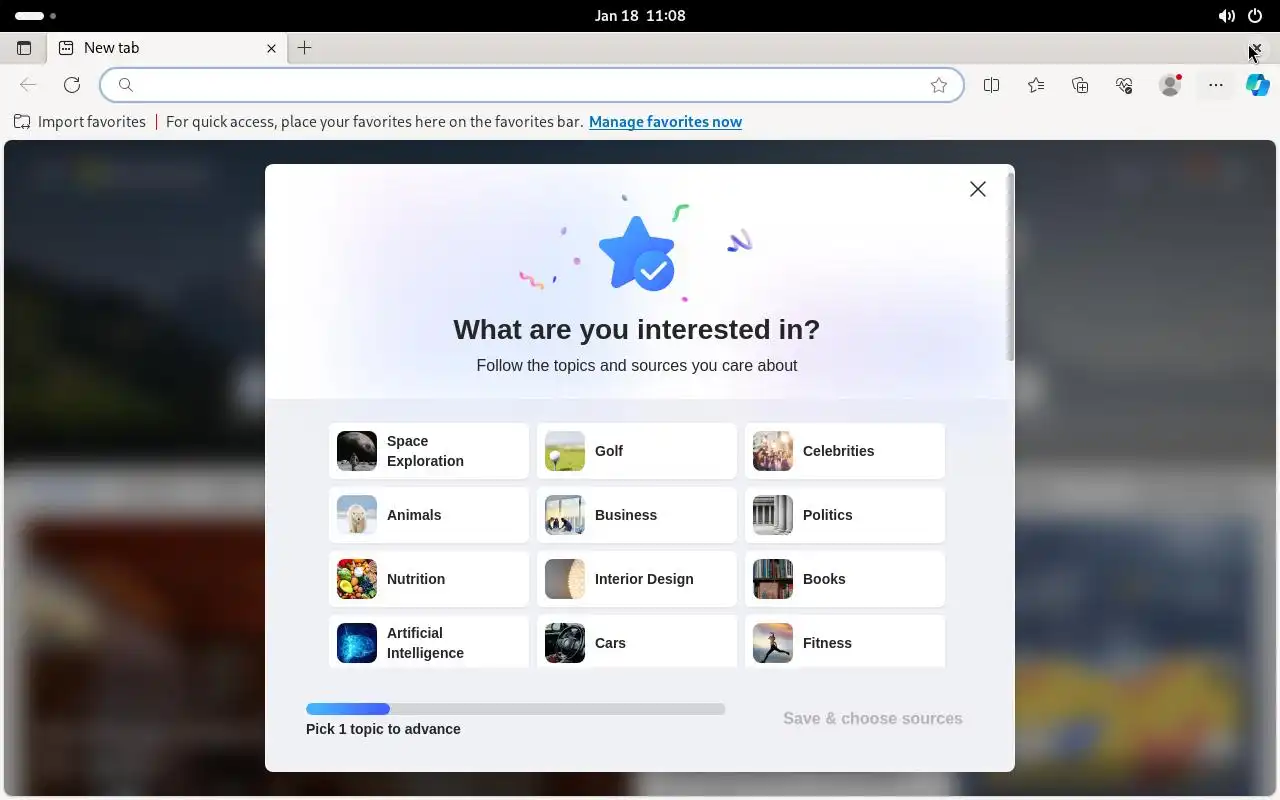Select the Business topic
Viewport: 1280px width, 800px height.
tap(637, 515)
